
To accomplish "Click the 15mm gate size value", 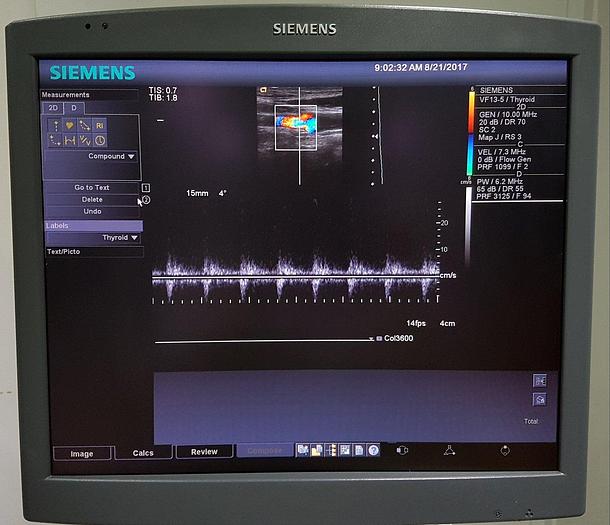I will [197, 193].
